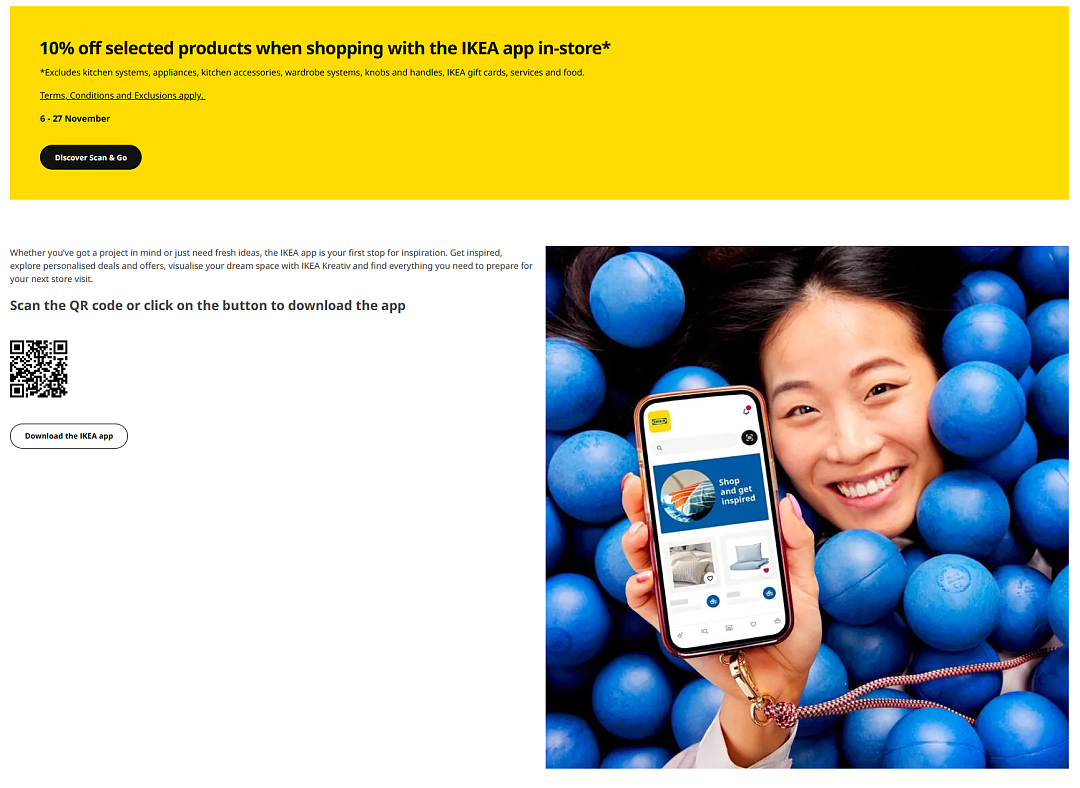
Task: Click the paragraph starting 'Whether you've got a project'
Action: 271,266
